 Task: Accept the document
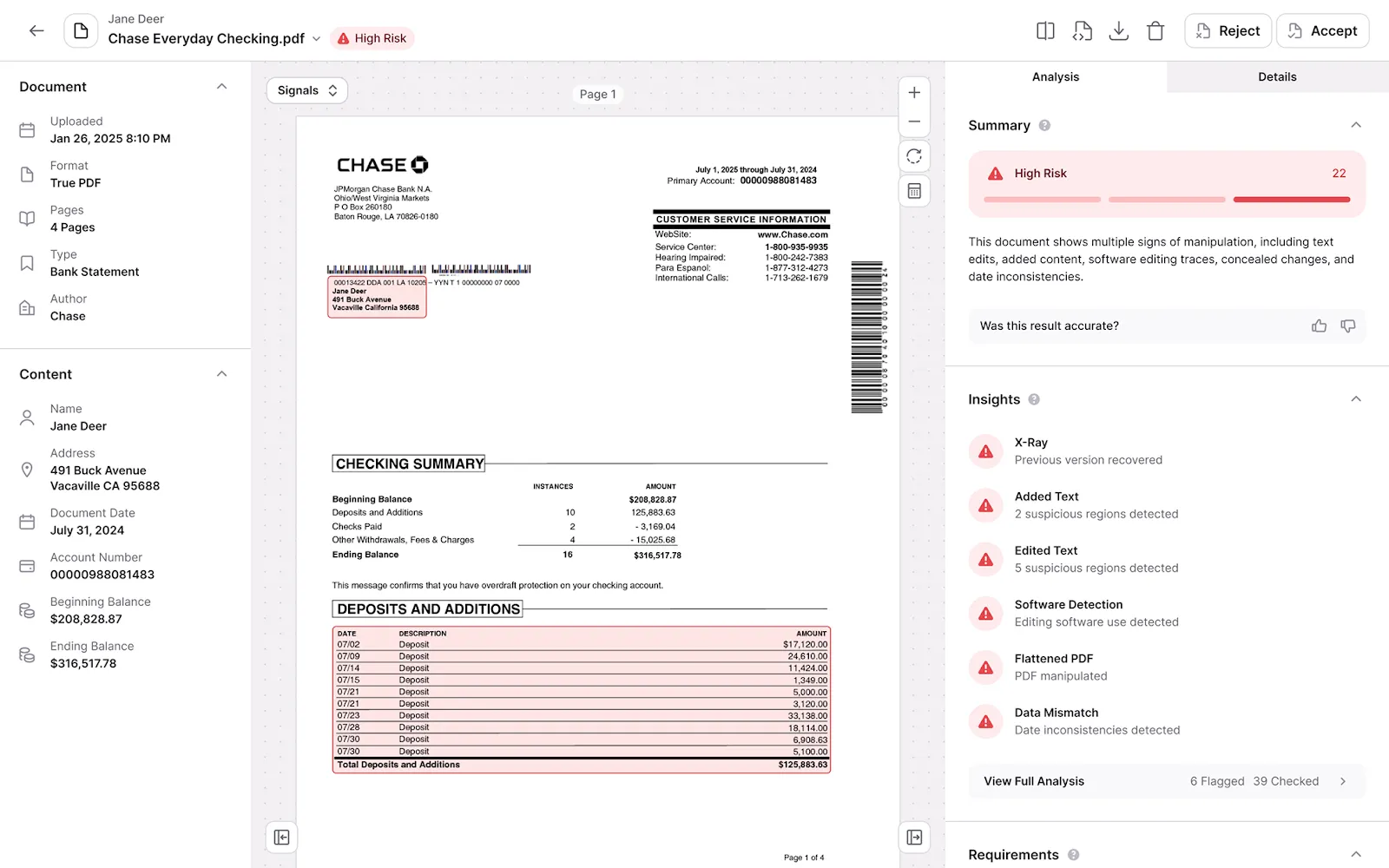pos(1322,30)
